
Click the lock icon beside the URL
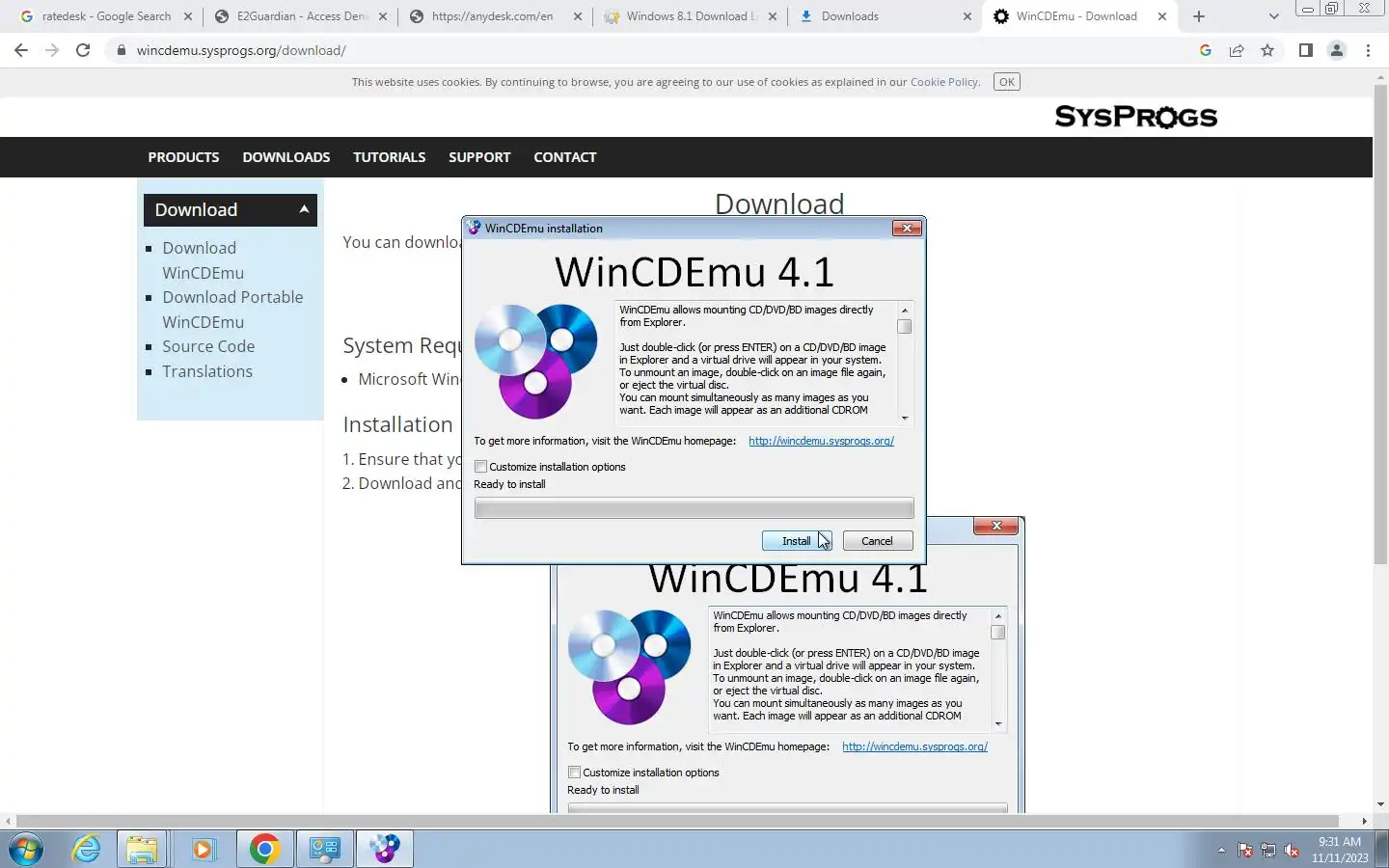122,50
